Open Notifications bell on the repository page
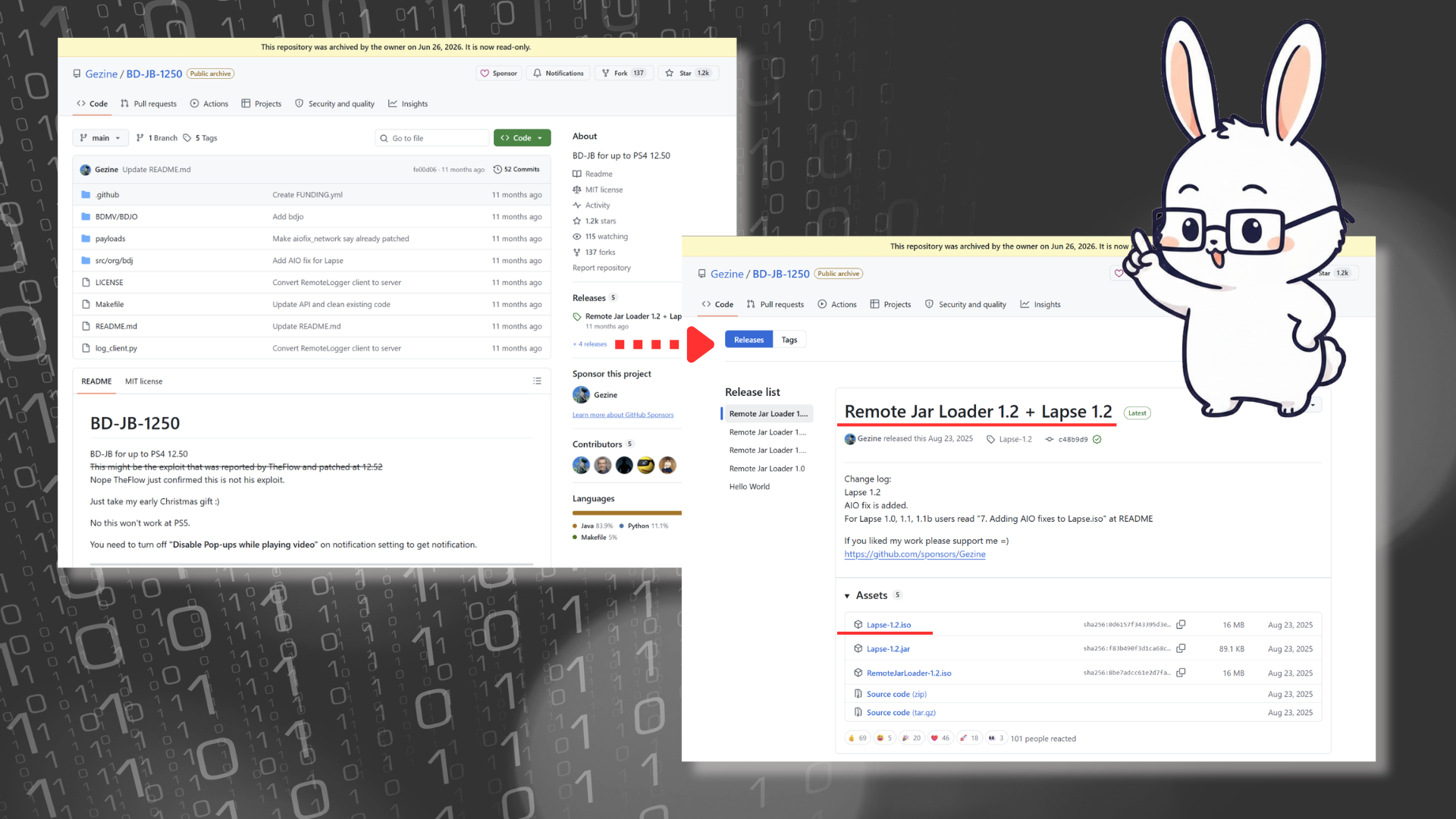The image size is (1456, 819). pos(558,74)
